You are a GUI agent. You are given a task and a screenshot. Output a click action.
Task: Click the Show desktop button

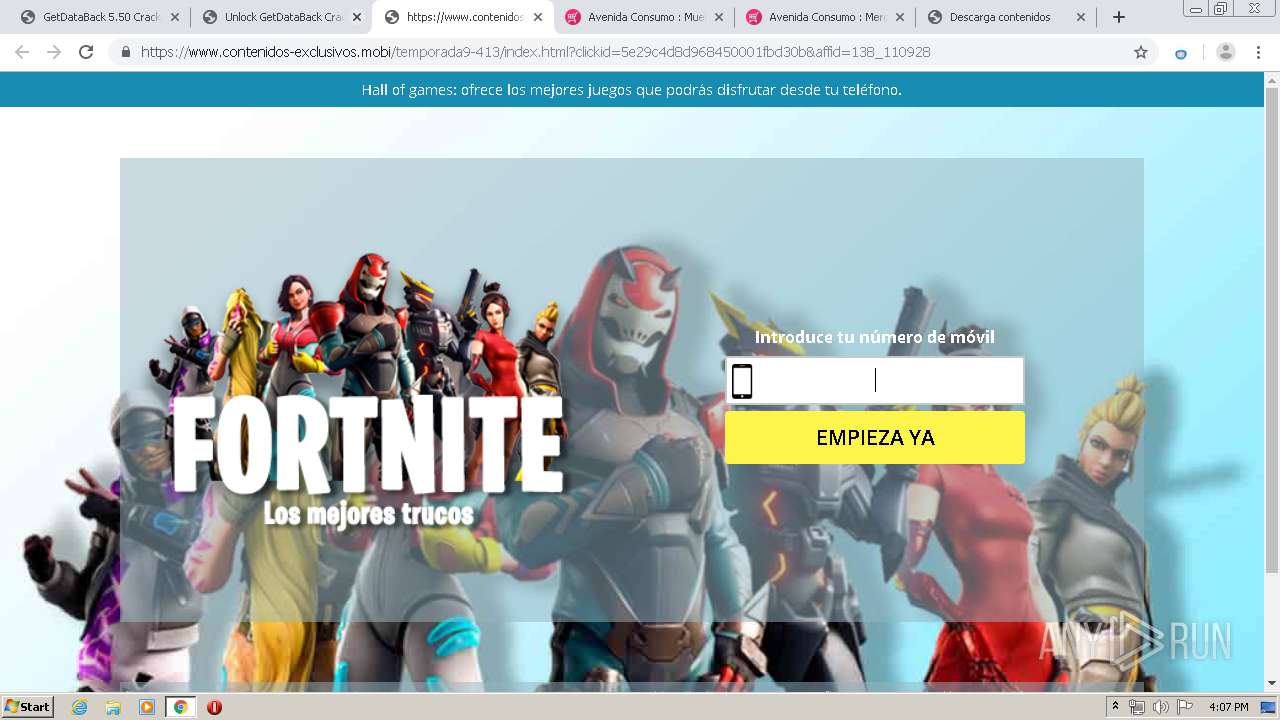click(x=1269, y=707)
